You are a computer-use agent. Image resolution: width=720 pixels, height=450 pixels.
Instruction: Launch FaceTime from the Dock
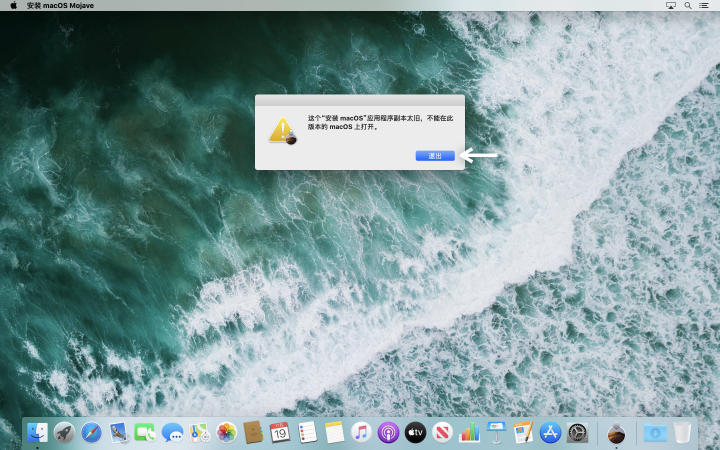145,433
